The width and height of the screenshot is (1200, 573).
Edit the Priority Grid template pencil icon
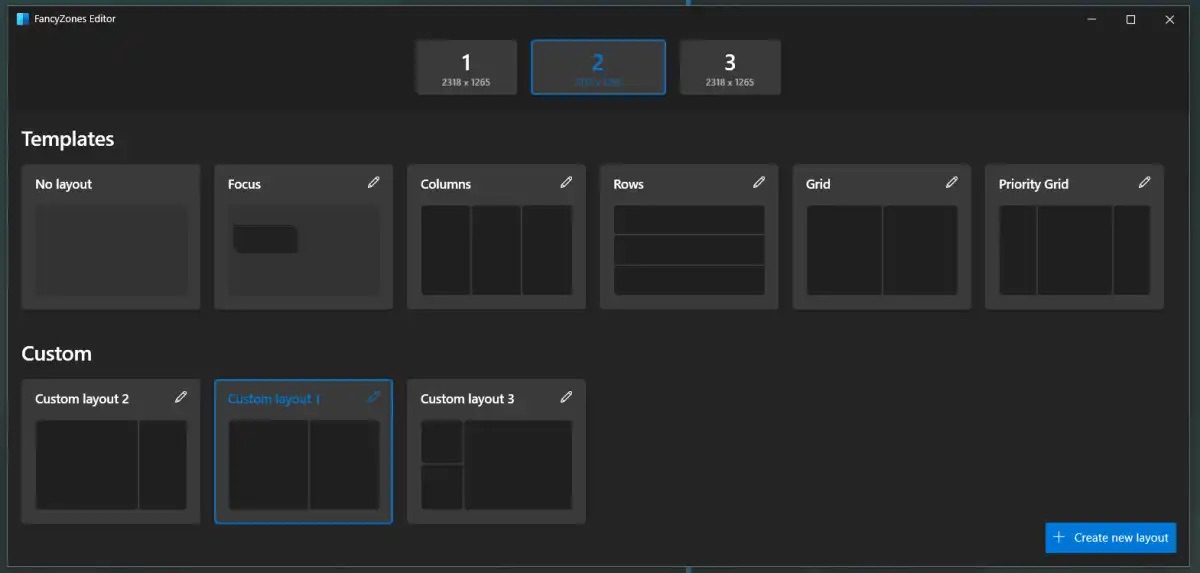coord(1145,182)
